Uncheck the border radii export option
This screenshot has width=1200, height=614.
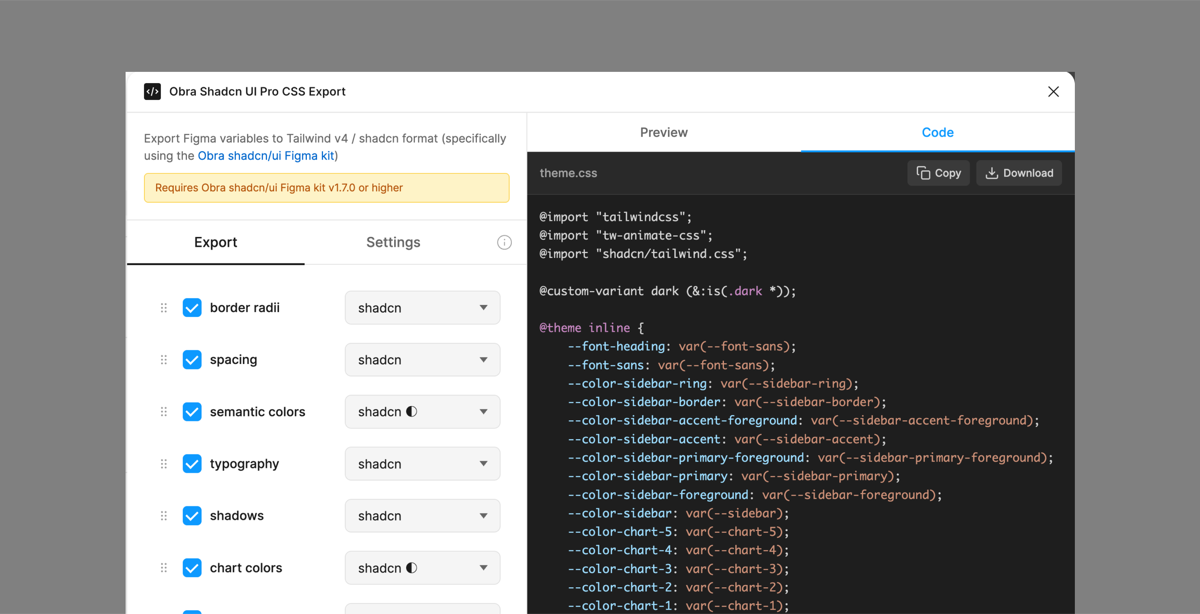192,307
